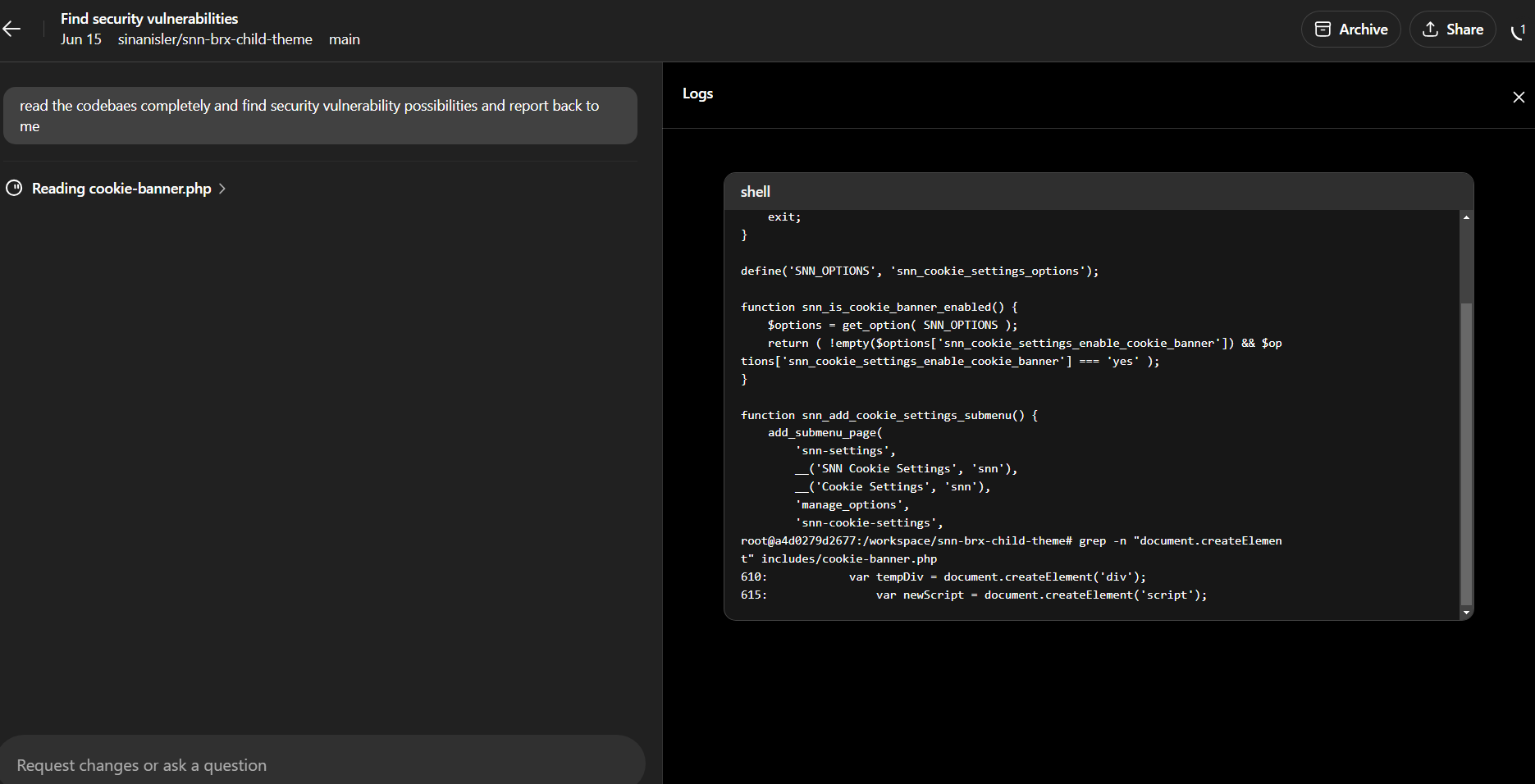Screen dimensions: 1535x784
Task: Click the 'manage_options' line in the log
Action: click(852, 504)
